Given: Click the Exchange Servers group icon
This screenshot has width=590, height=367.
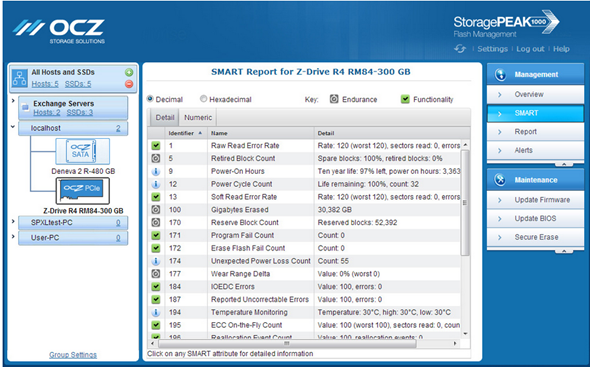Looking at the screenshot, I should coord(25,108).
